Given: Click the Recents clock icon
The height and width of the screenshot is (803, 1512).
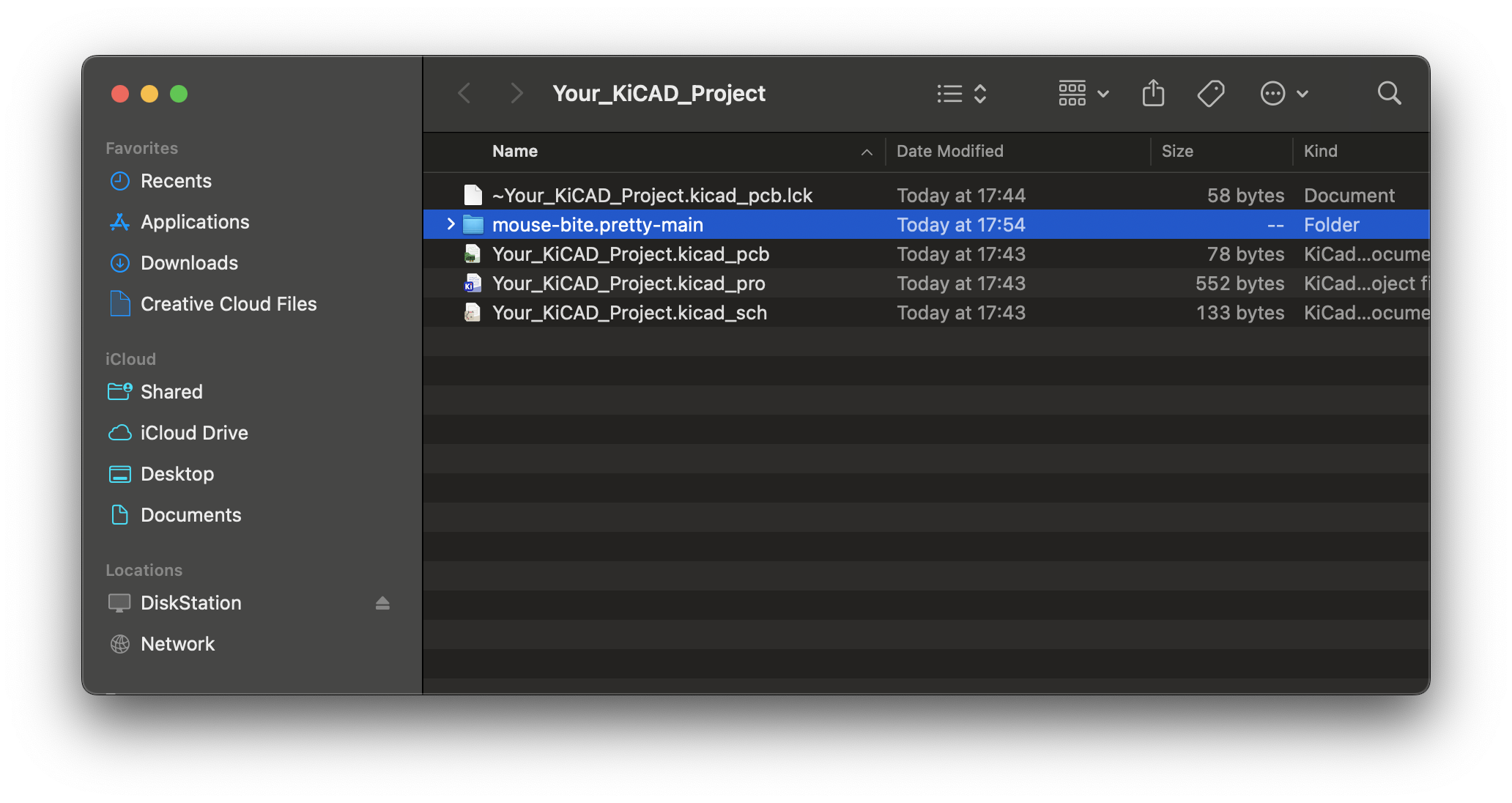Looking at the screenshot, I should point(119,181).
